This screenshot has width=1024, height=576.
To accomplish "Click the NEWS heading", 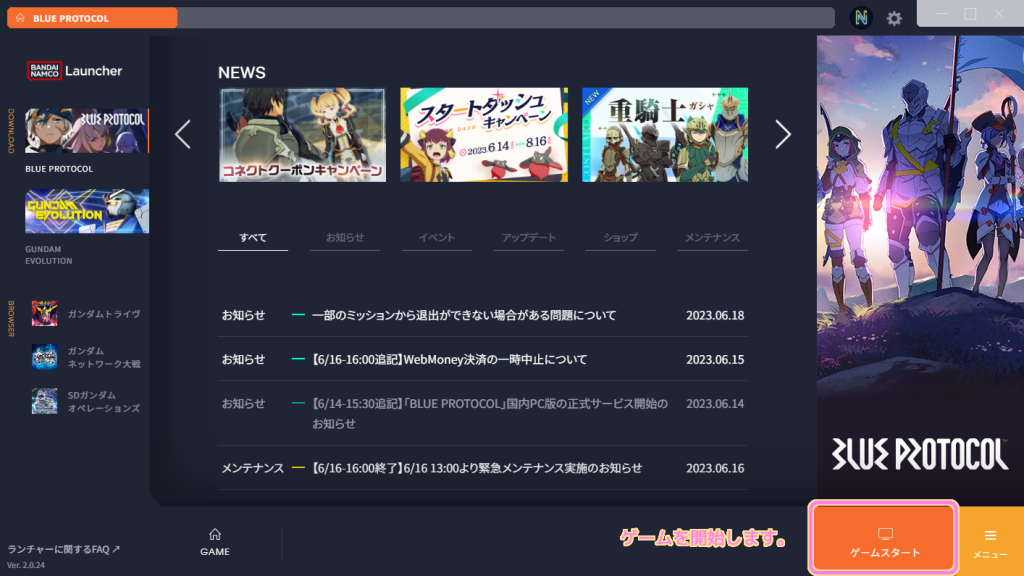I will [x=242, y=72].
